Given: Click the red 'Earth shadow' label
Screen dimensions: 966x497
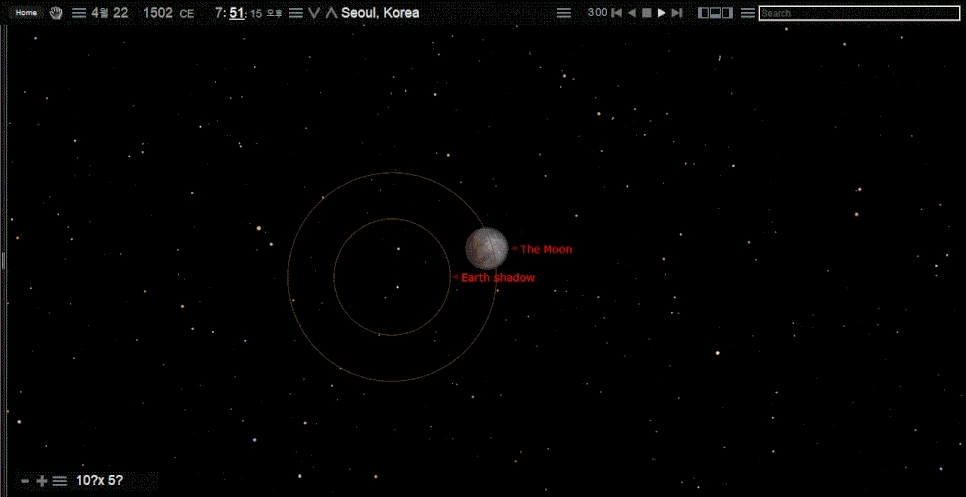Looking at the screenshot, I should coord(498,278).
